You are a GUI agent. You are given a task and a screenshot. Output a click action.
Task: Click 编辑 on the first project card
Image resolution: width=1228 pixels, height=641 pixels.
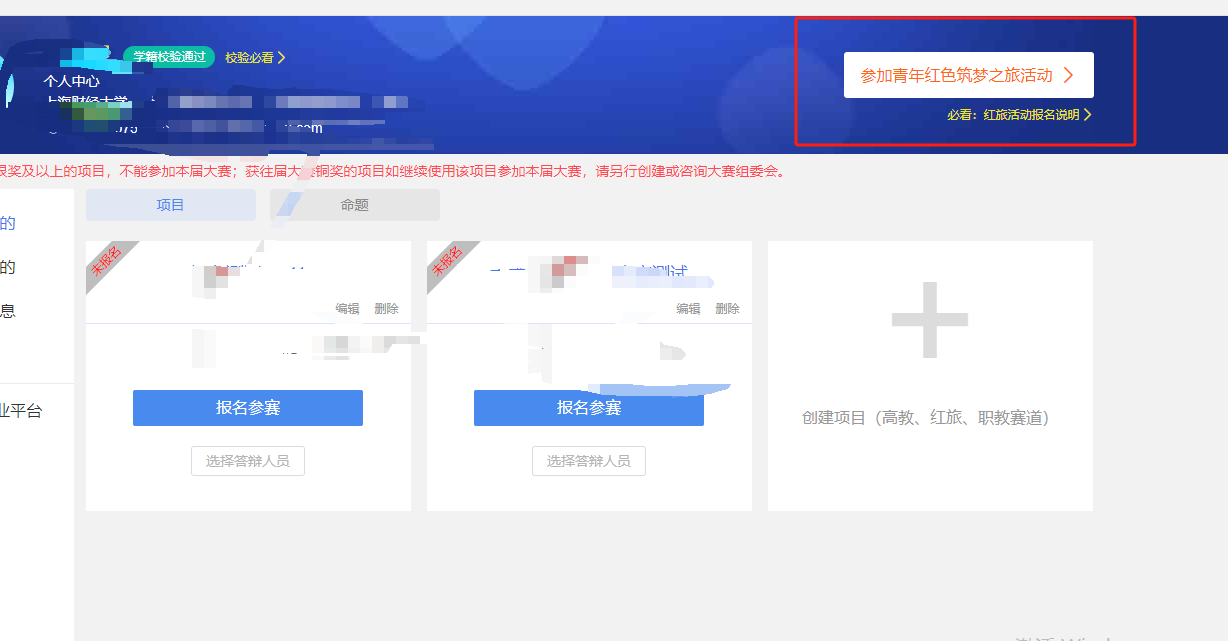pyautogui.click(x=347, y=309)
